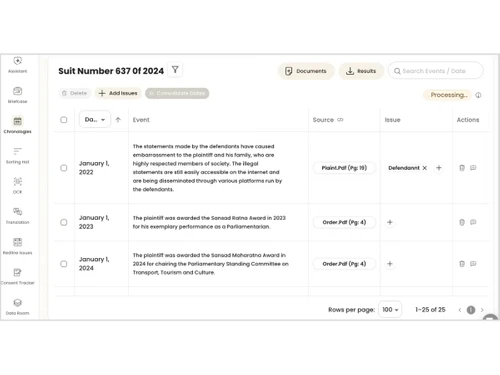Check the January 1, 2024 row checkbox

(64, 264)
